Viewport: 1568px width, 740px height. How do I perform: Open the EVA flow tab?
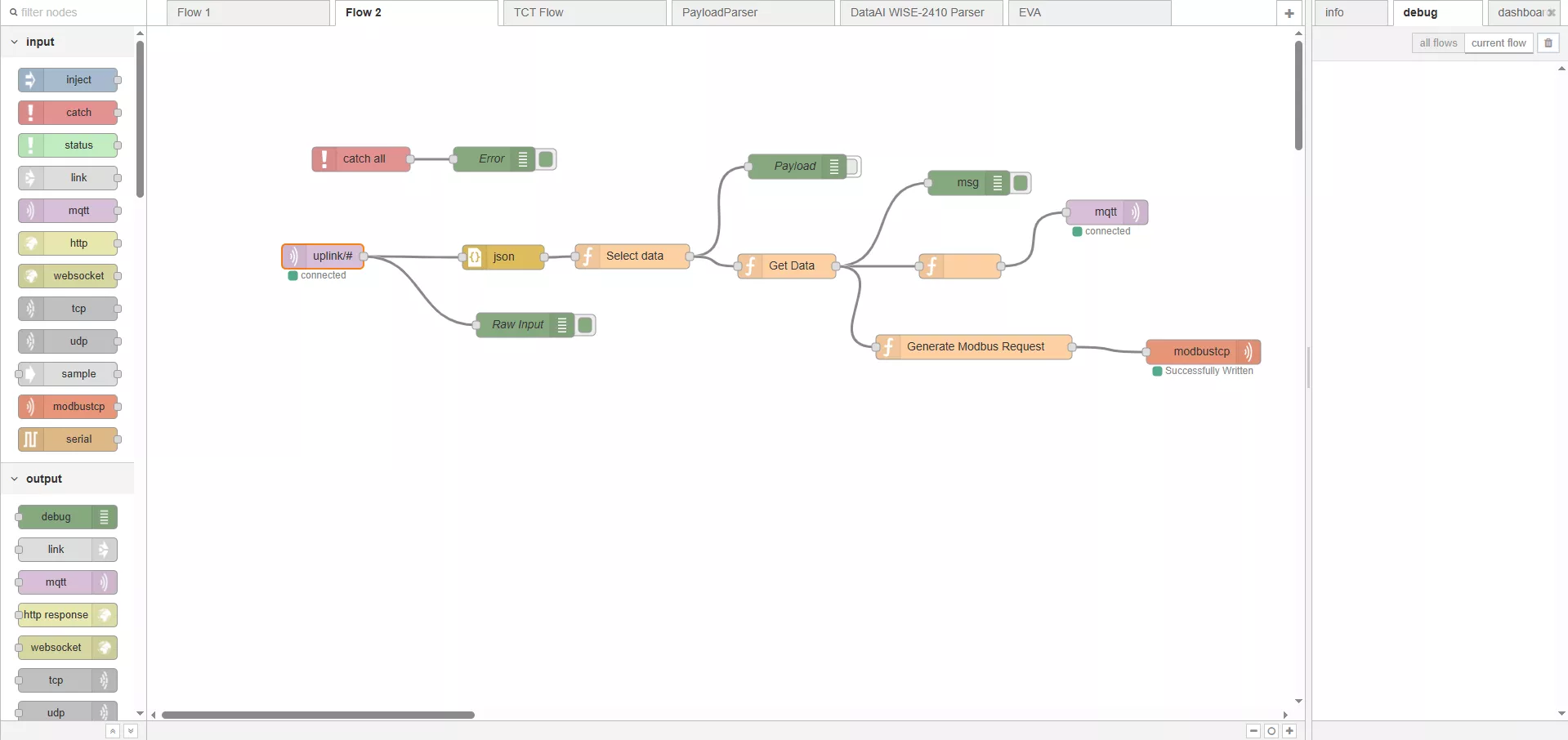tap(1090, 13)
